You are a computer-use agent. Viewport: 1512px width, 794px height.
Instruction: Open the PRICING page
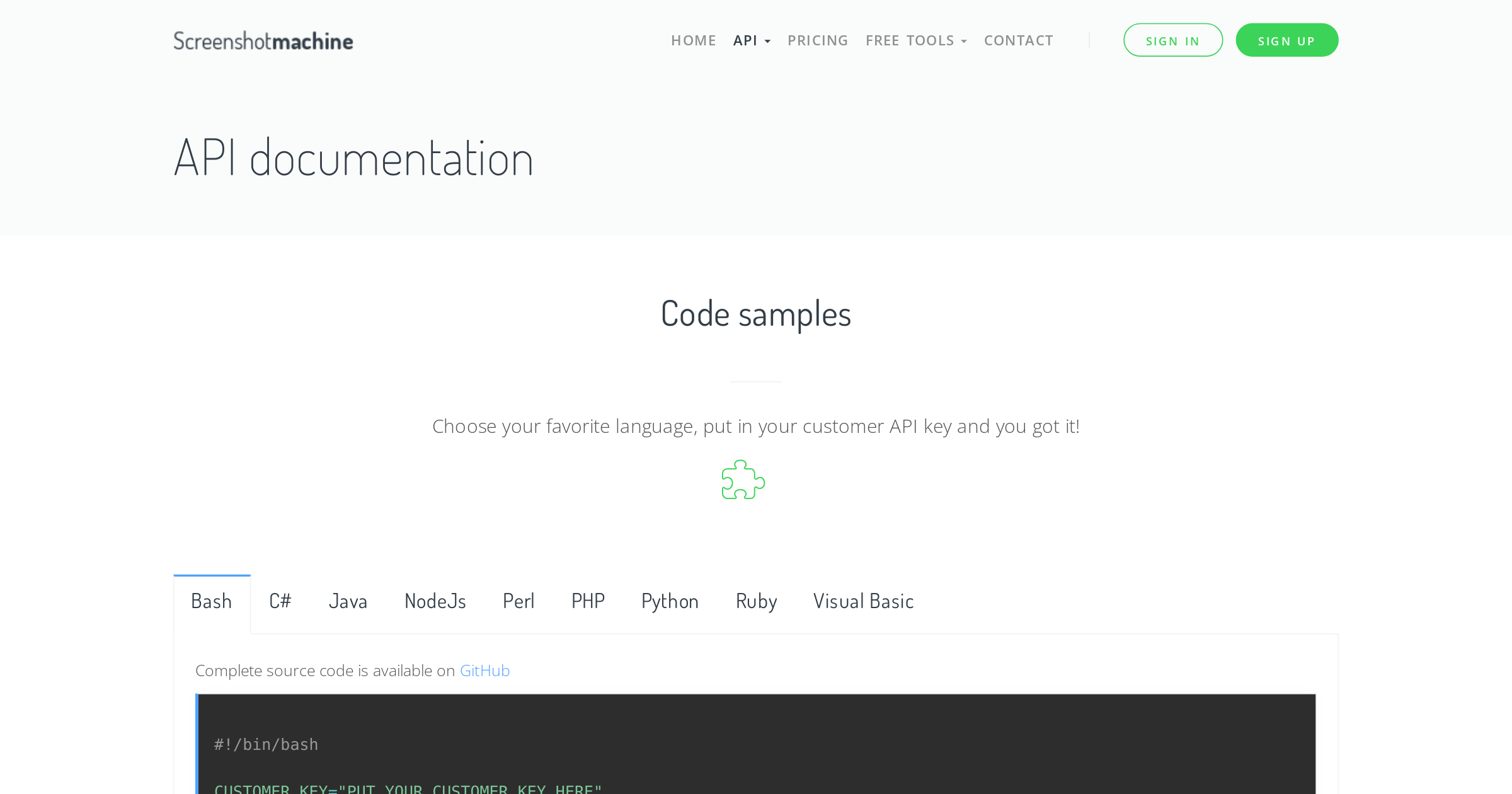tap(818, 40)
